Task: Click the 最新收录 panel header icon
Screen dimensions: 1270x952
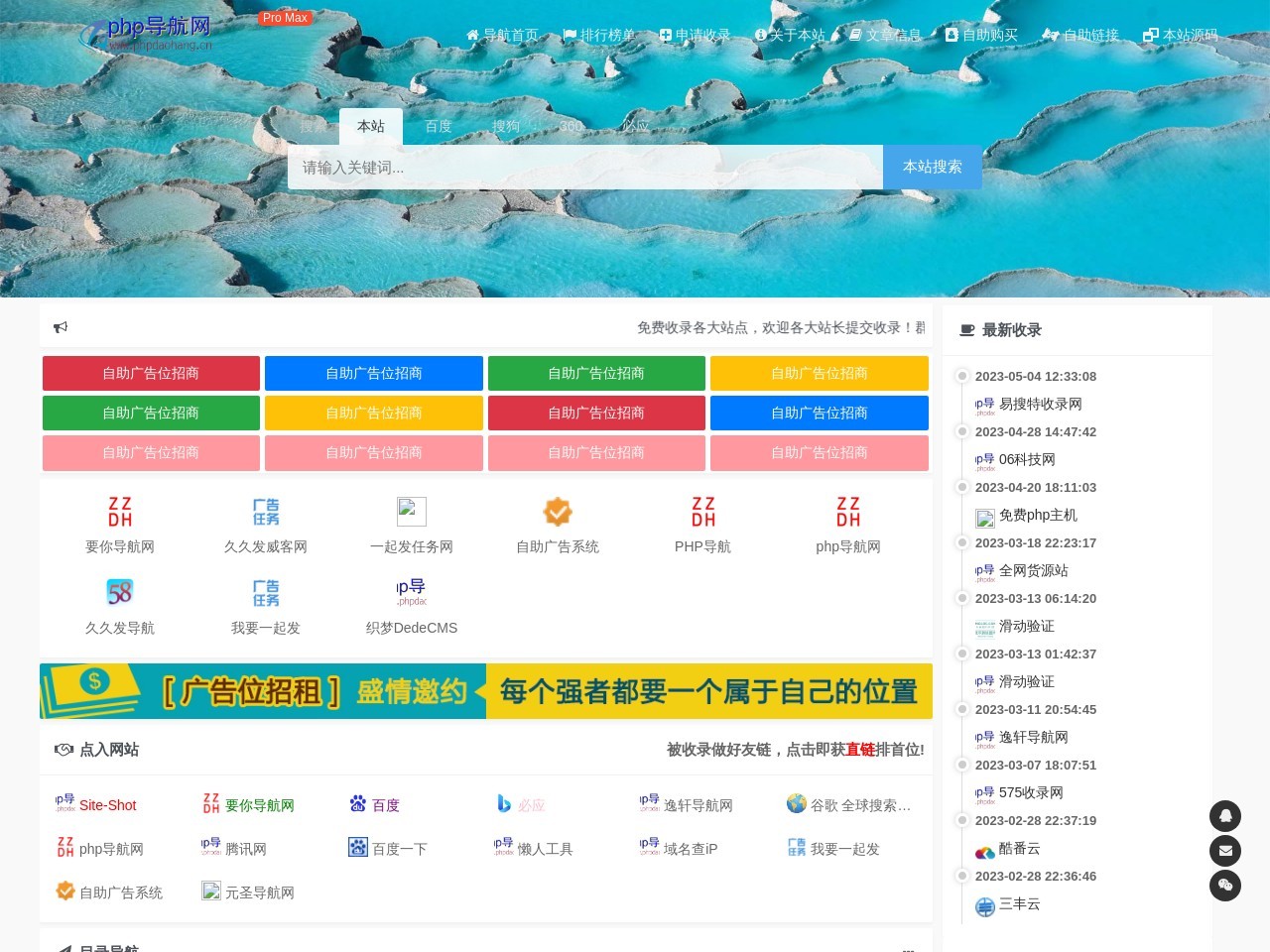Action: pyautogui.click(x=966, y=330)
